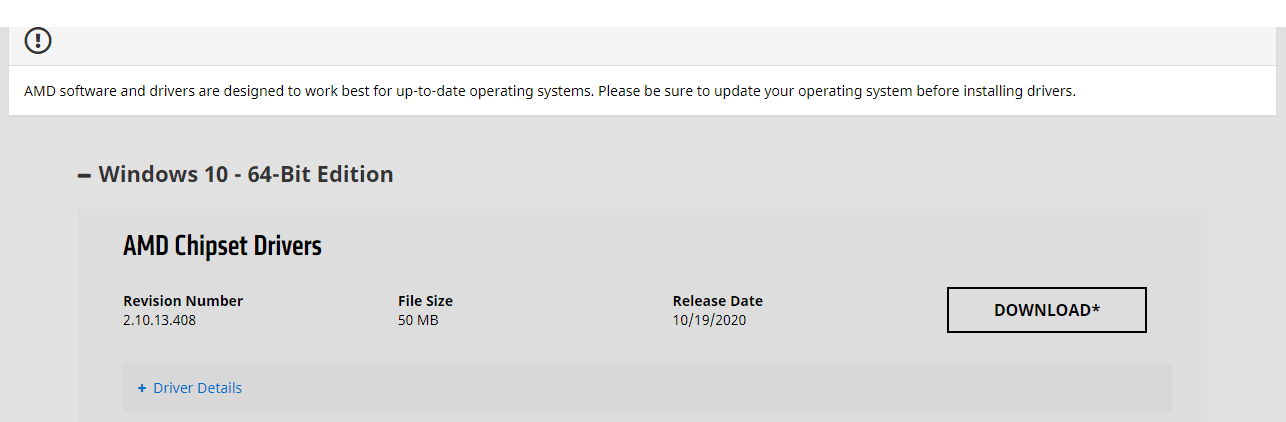1286x422 pixels.
Task: Open the Driver Details link
Action: (197, 388)
